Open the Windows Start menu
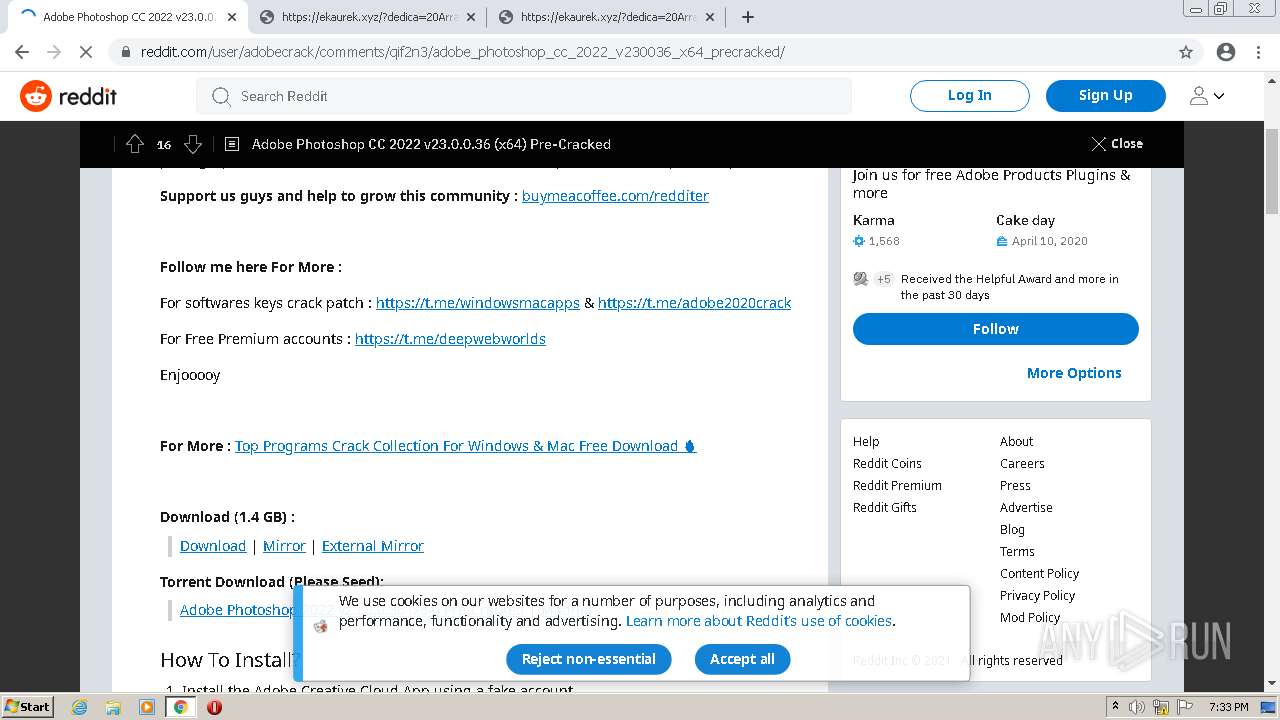Image resolution: width=1280 pixels, height=720 pixels. (x=28, y=706)
